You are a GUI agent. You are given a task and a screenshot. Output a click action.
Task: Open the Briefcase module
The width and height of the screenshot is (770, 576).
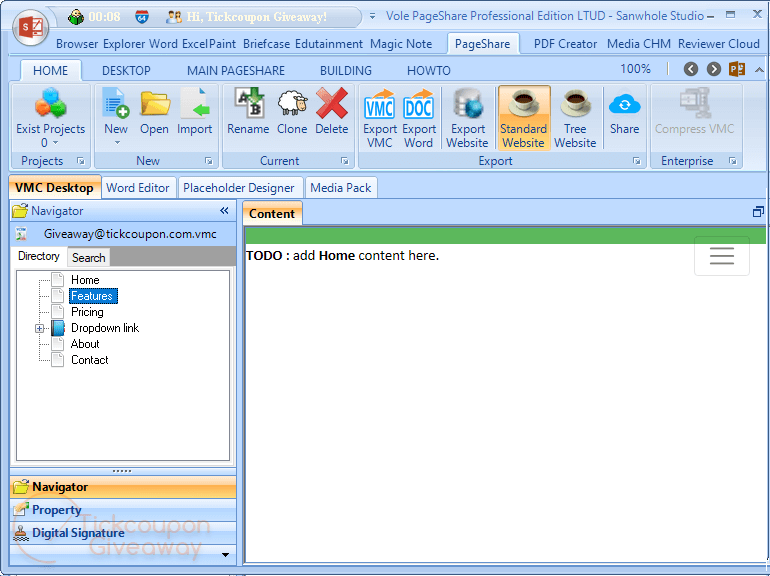coord(267,44)
